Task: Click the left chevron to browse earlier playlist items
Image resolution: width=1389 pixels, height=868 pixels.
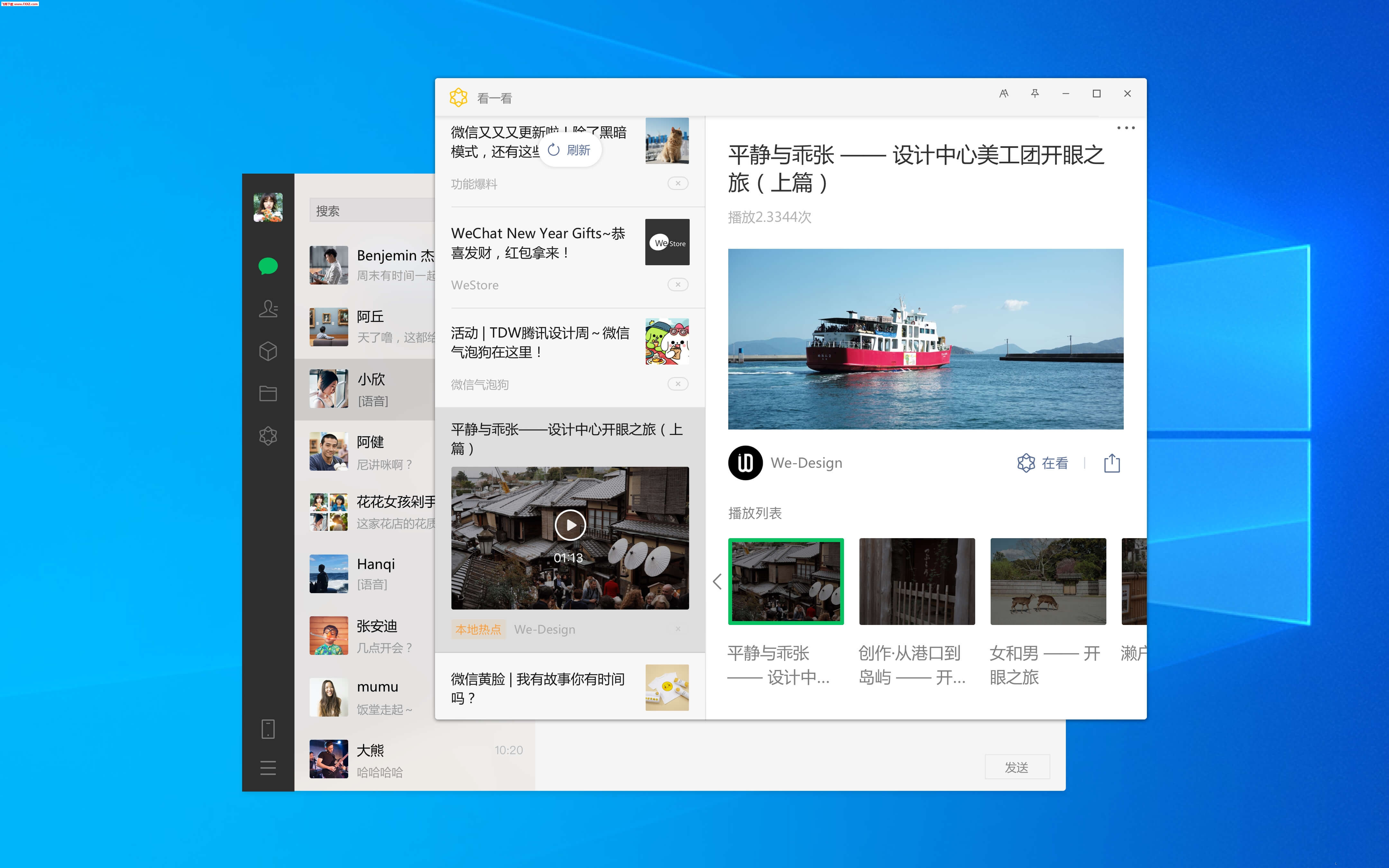Action: pos(717,582)
